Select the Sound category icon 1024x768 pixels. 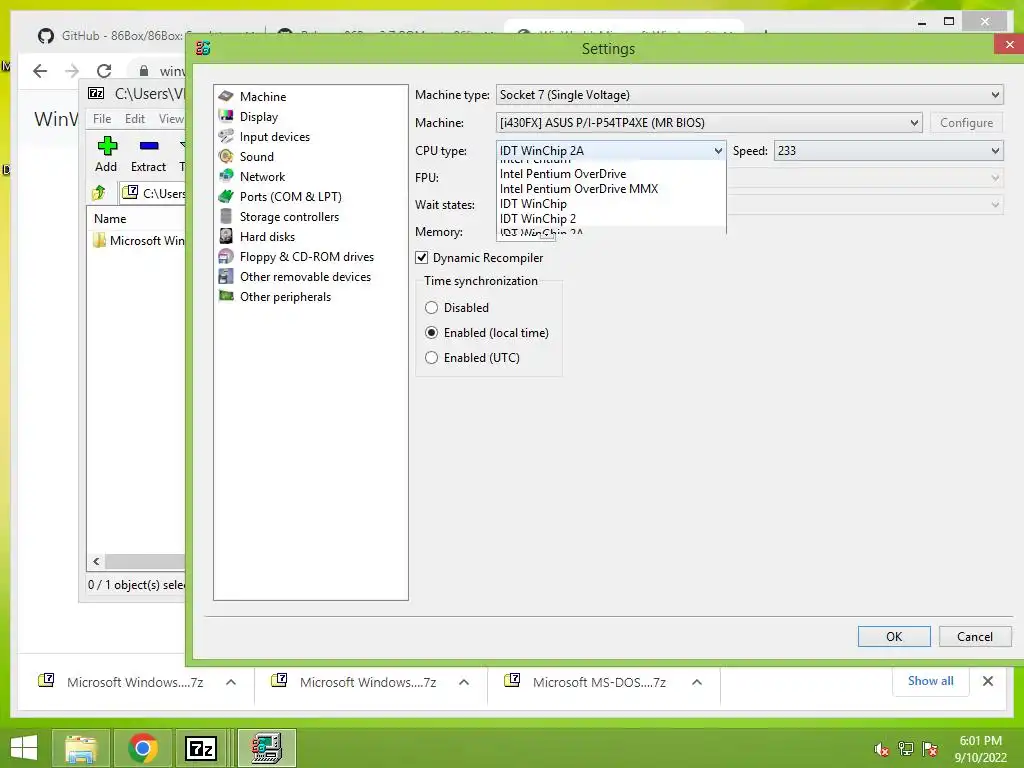226,157
